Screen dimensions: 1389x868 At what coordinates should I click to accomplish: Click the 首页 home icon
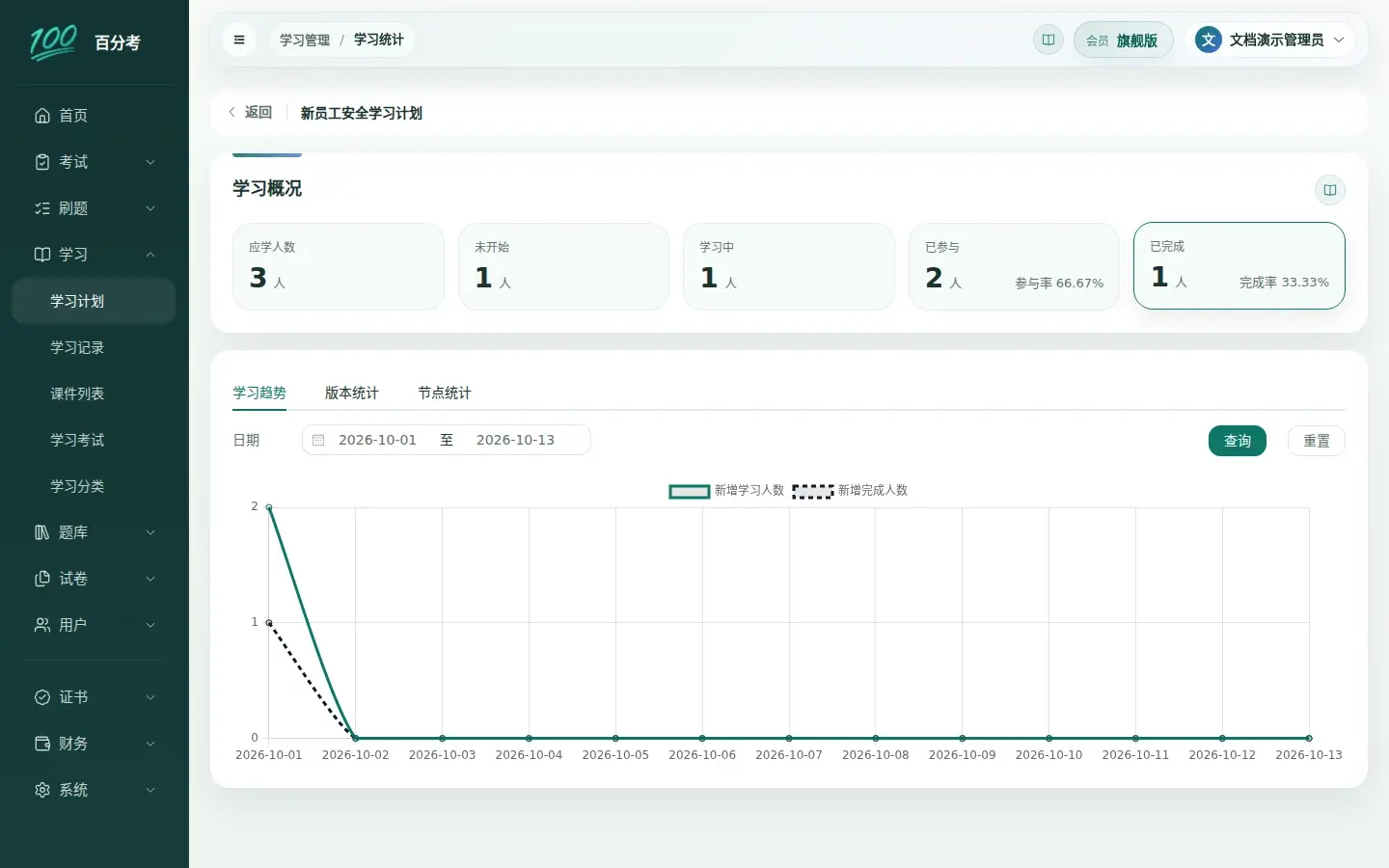coord(42,116)
